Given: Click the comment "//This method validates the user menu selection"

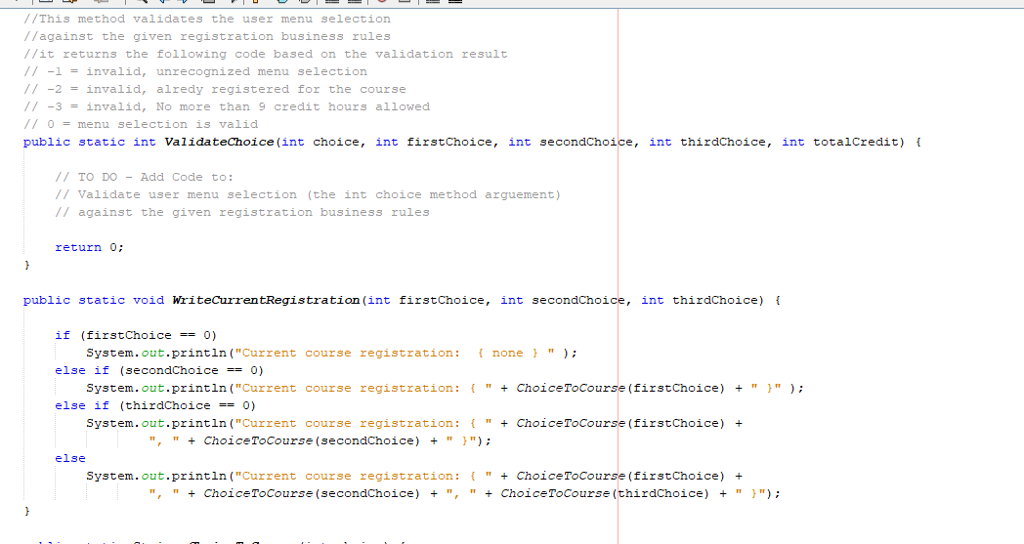Looking at the screenshot, I should point(207,19).
